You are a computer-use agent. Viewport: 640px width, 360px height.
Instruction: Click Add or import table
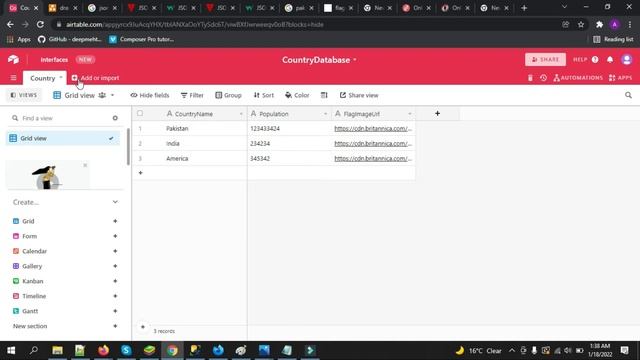[x=96, y=78]
